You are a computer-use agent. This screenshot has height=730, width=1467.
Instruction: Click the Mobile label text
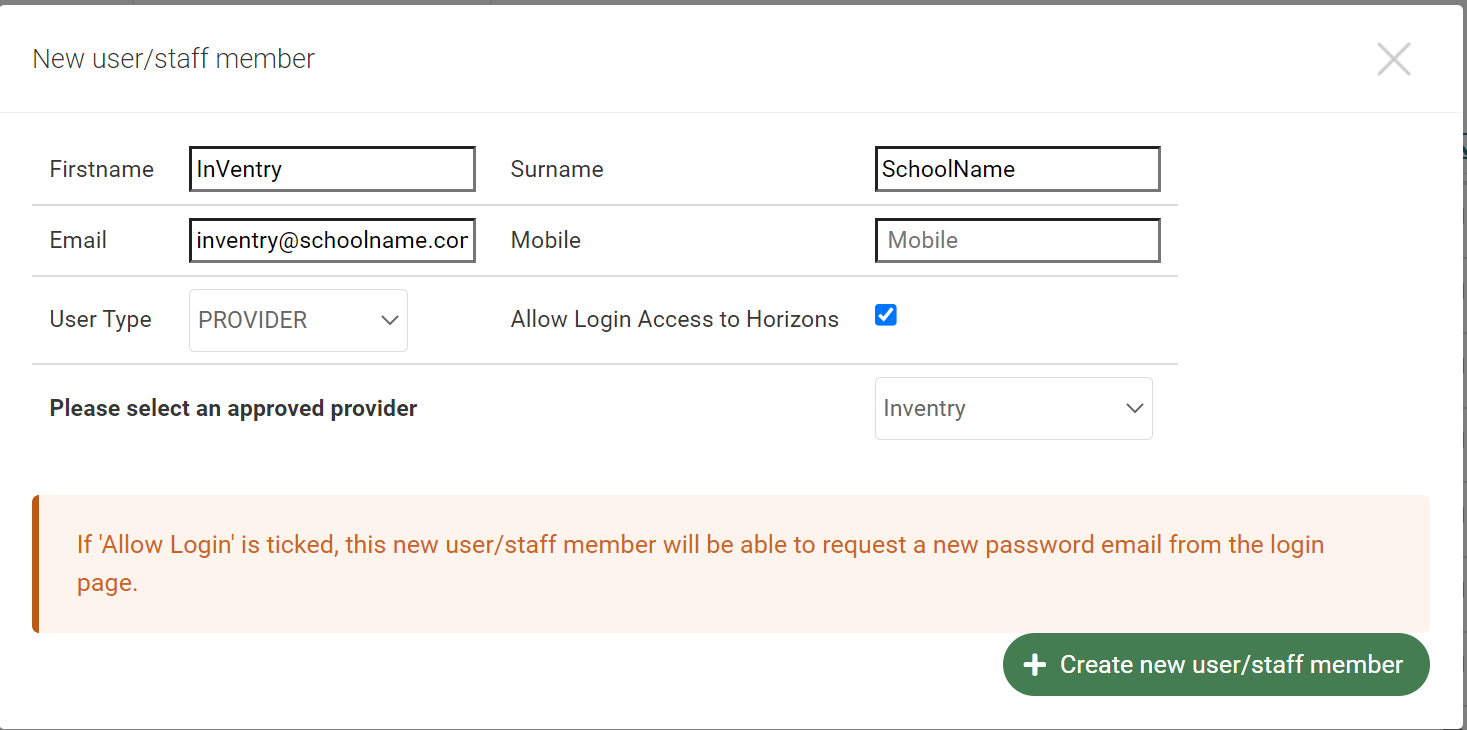tap(546, 240)
